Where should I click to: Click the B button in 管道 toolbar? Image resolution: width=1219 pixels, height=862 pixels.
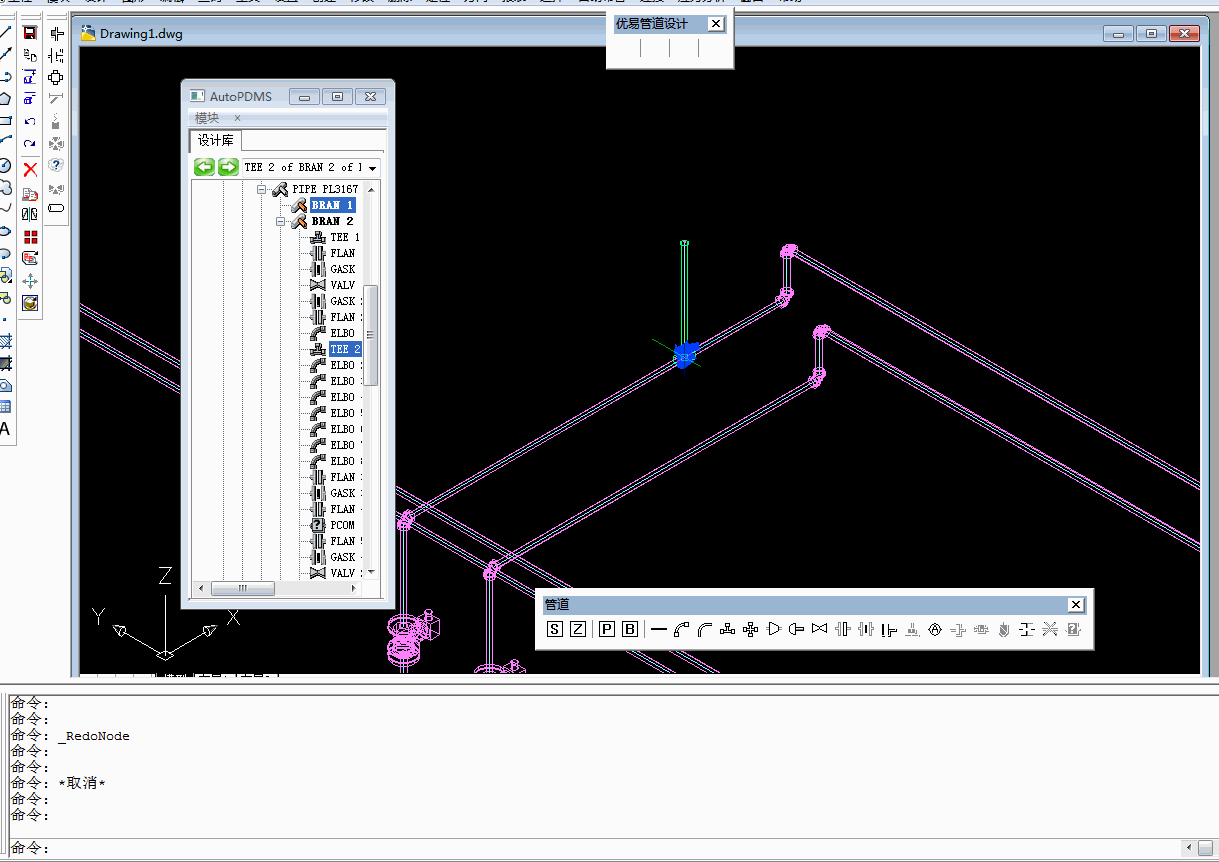(x=630, y=629)
